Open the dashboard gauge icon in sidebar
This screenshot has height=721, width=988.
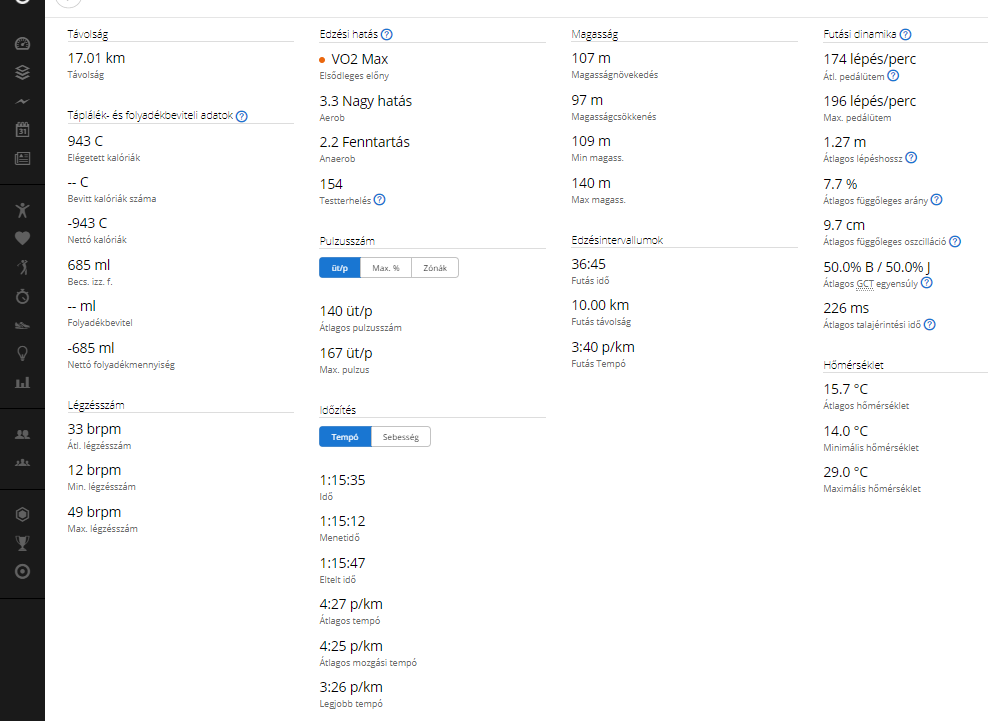[x=23, y=45]
